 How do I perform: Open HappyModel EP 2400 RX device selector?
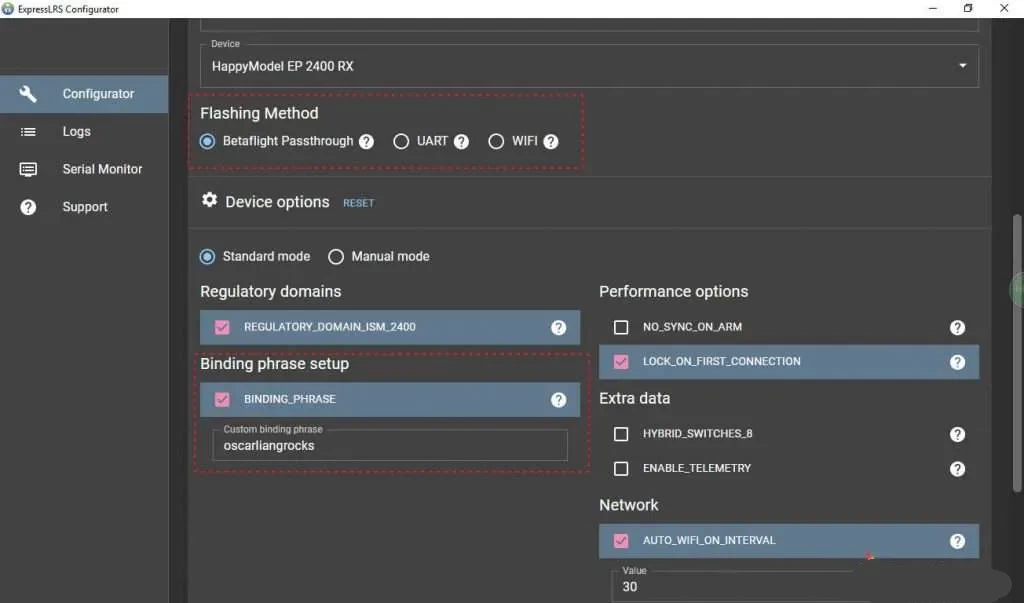coord(589,66)
